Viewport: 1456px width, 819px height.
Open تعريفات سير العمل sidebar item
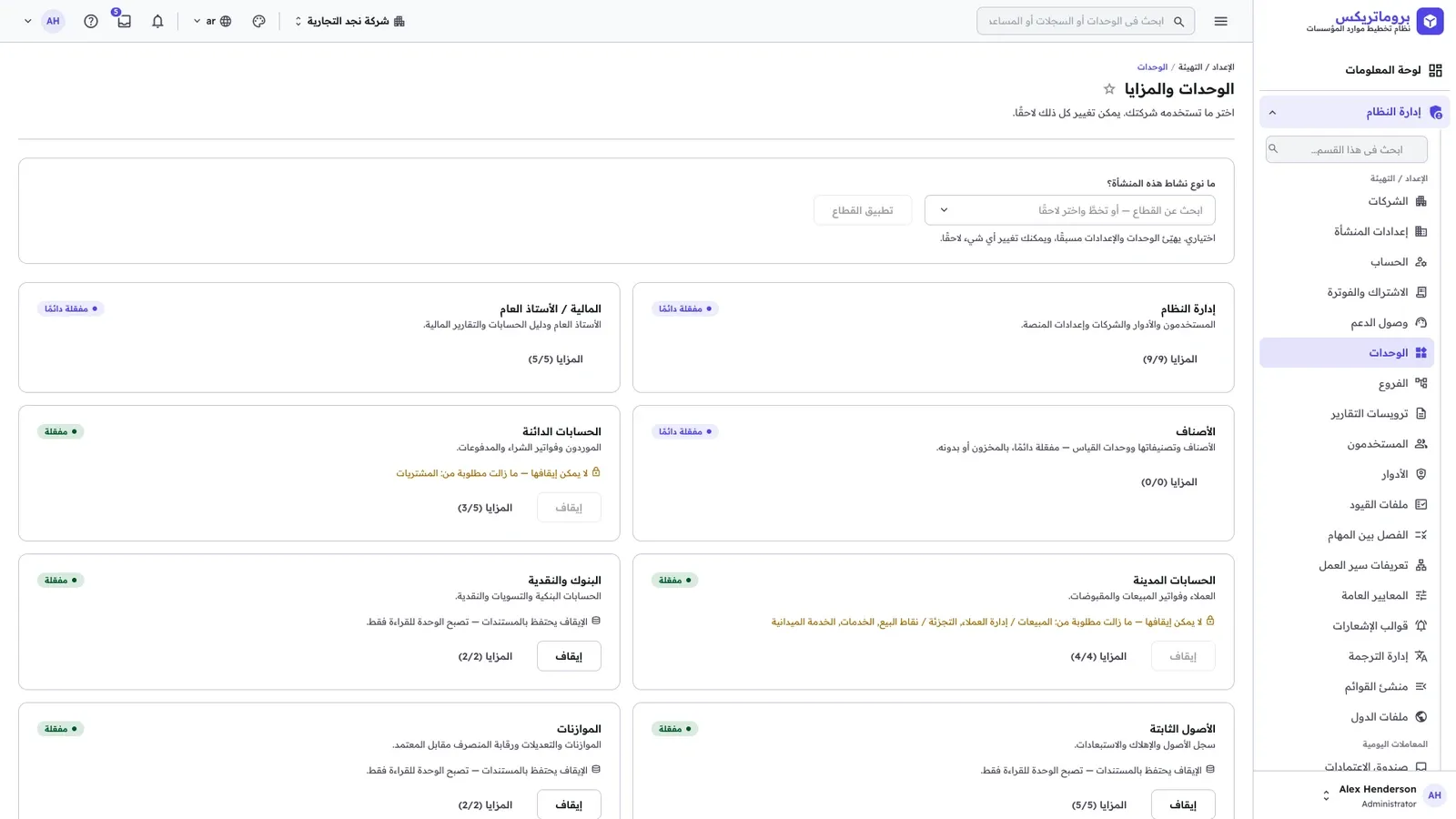[1347, 565]
